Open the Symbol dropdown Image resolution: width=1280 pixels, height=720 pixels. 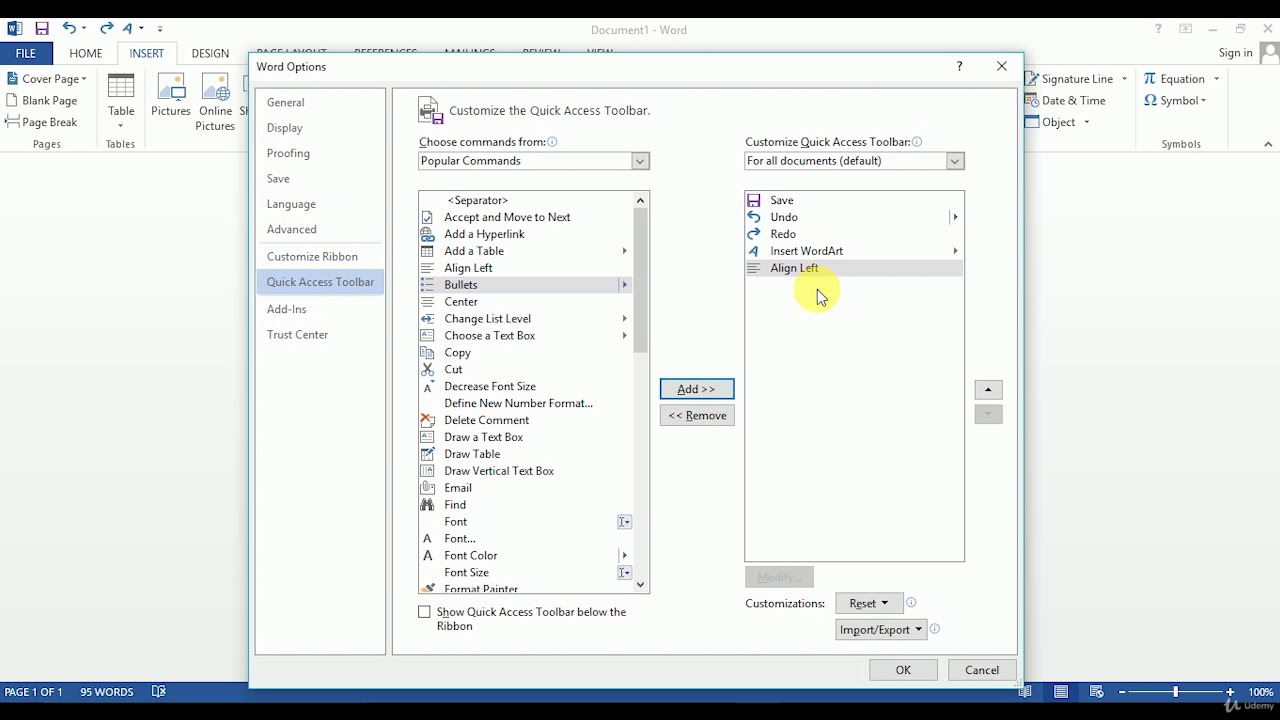point(1176,100)
